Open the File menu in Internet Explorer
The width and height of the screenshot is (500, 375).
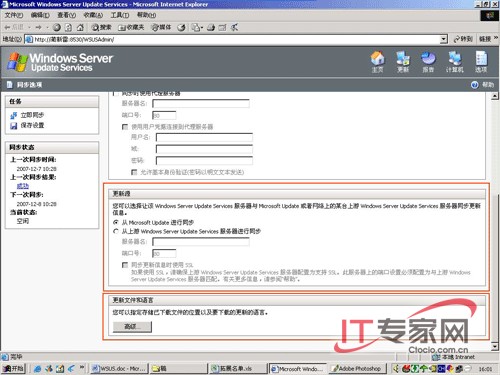(14, 15)
